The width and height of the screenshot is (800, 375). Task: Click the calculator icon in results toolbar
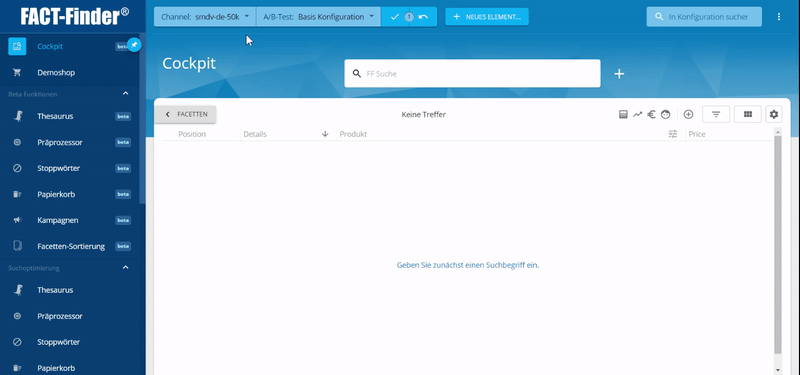623,115
